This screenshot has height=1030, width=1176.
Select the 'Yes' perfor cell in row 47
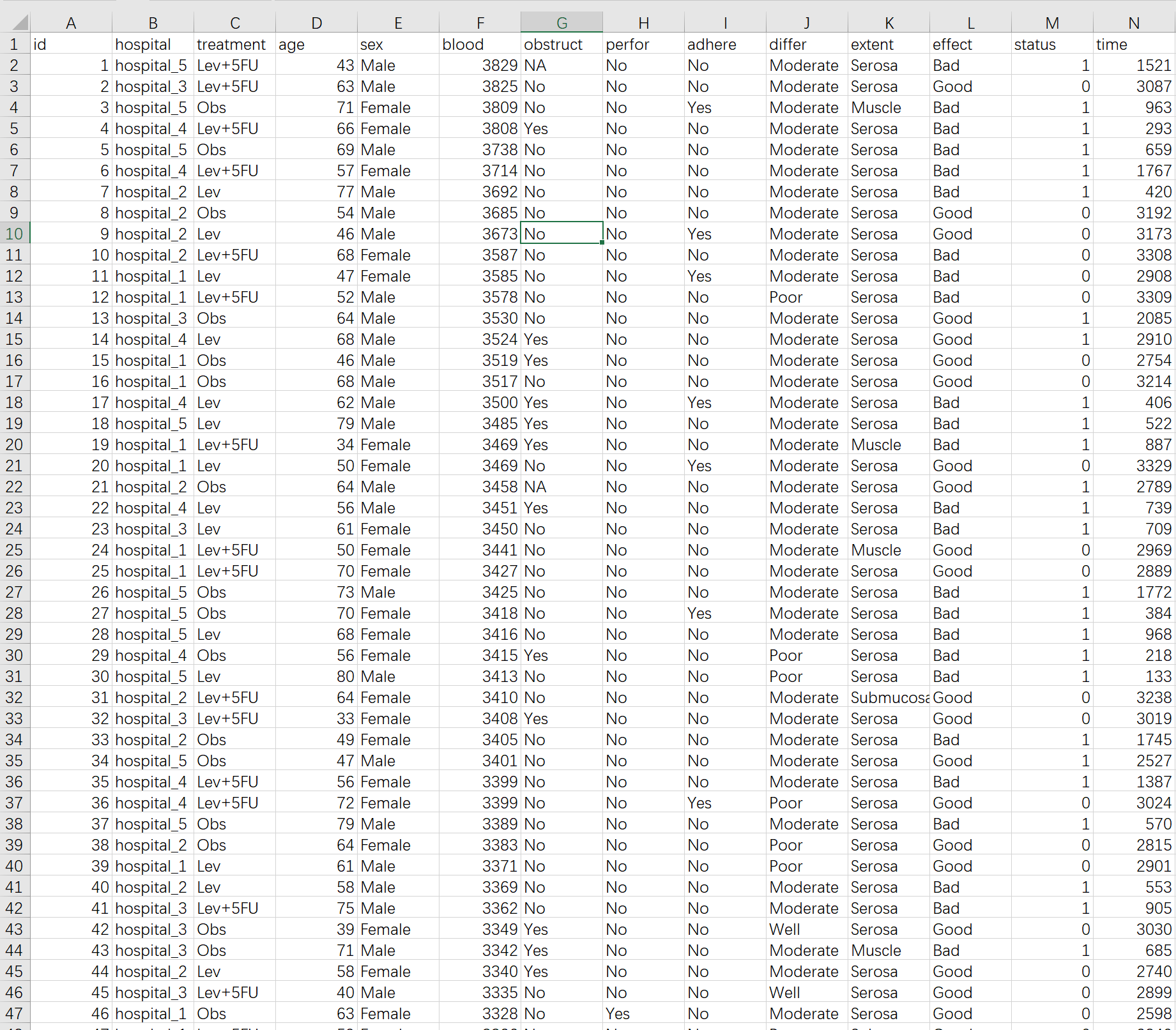pos(643,1013)
